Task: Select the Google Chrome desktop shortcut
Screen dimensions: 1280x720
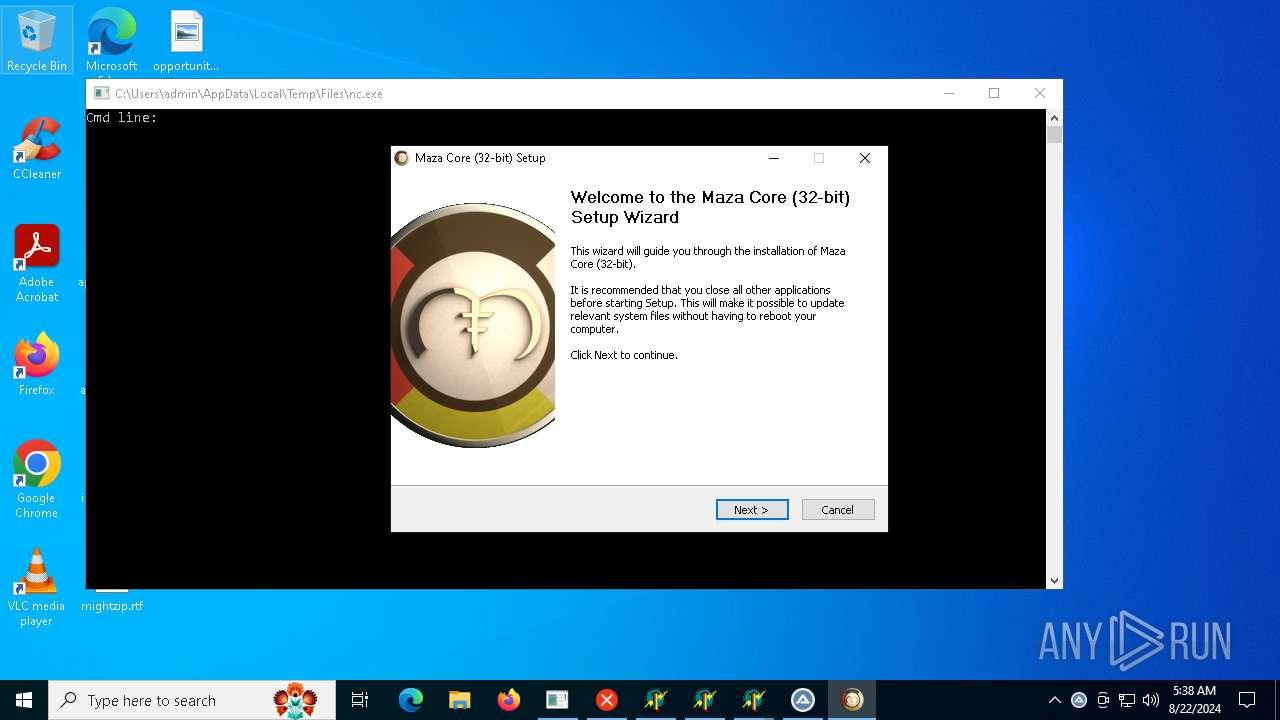Action: click(37, 480)
